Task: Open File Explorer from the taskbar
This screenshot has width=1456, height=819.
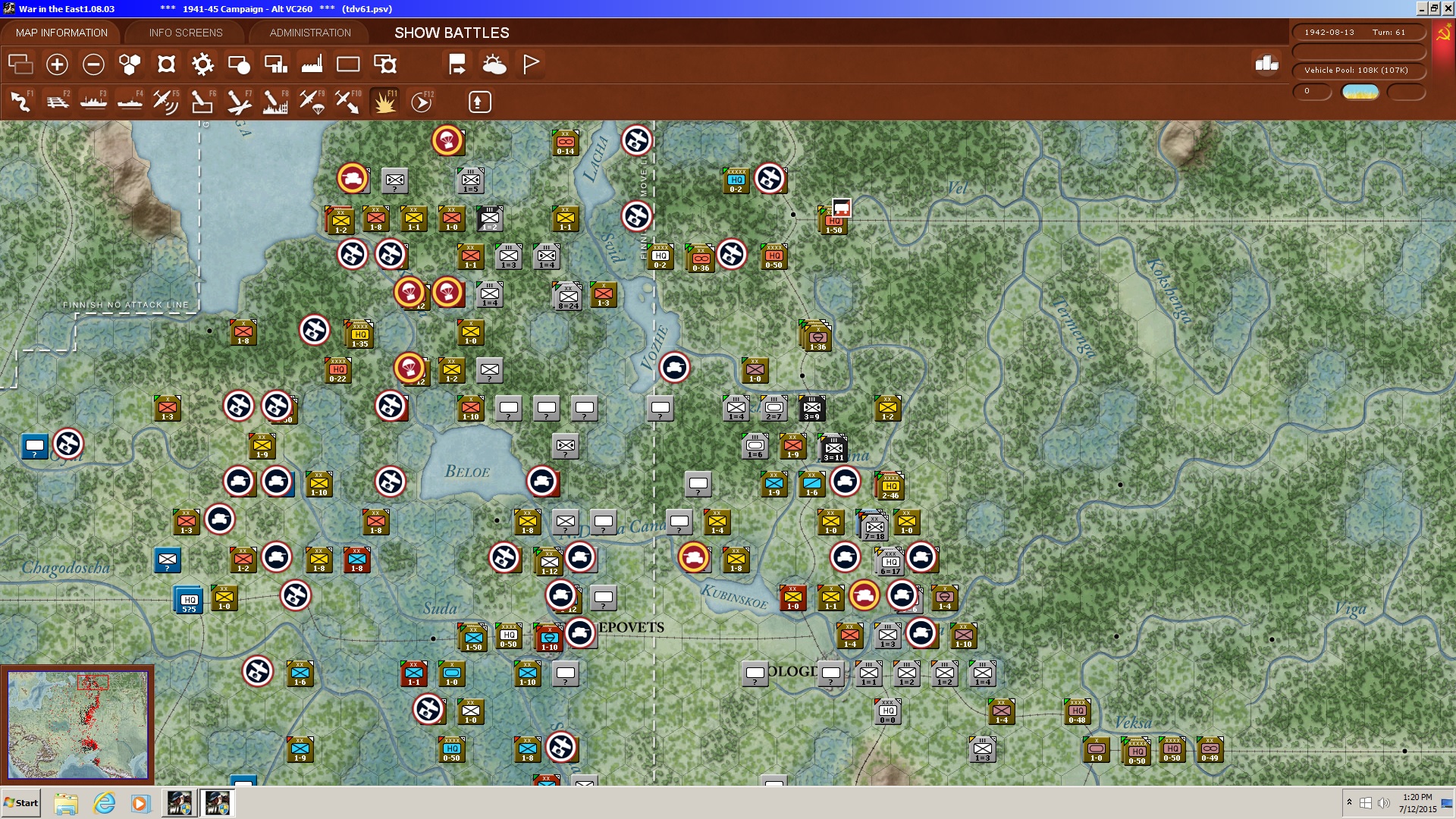Action: click(66, 803)
